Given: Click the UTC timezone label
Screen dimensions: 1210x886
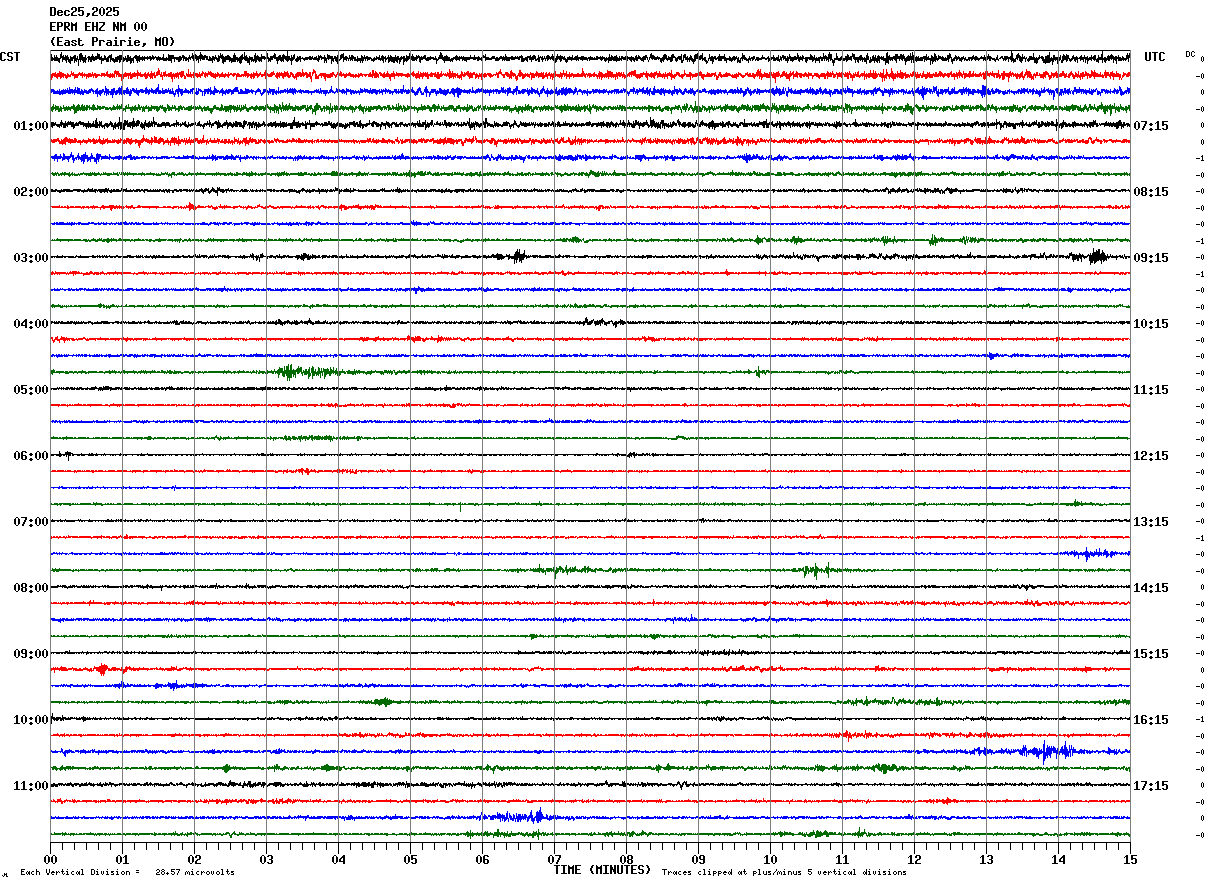Looking at the screenshot, I should pos(1155,57).
